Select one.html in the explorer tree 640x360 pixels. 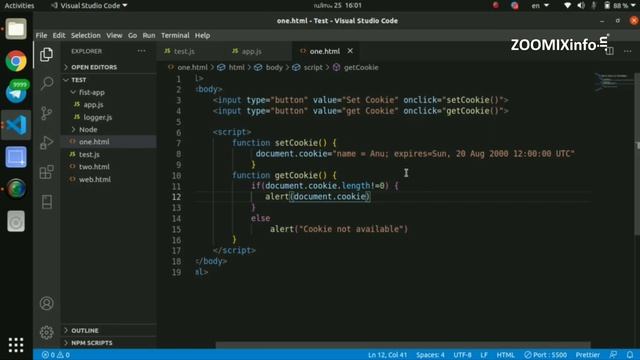click(x=94, y=142)
